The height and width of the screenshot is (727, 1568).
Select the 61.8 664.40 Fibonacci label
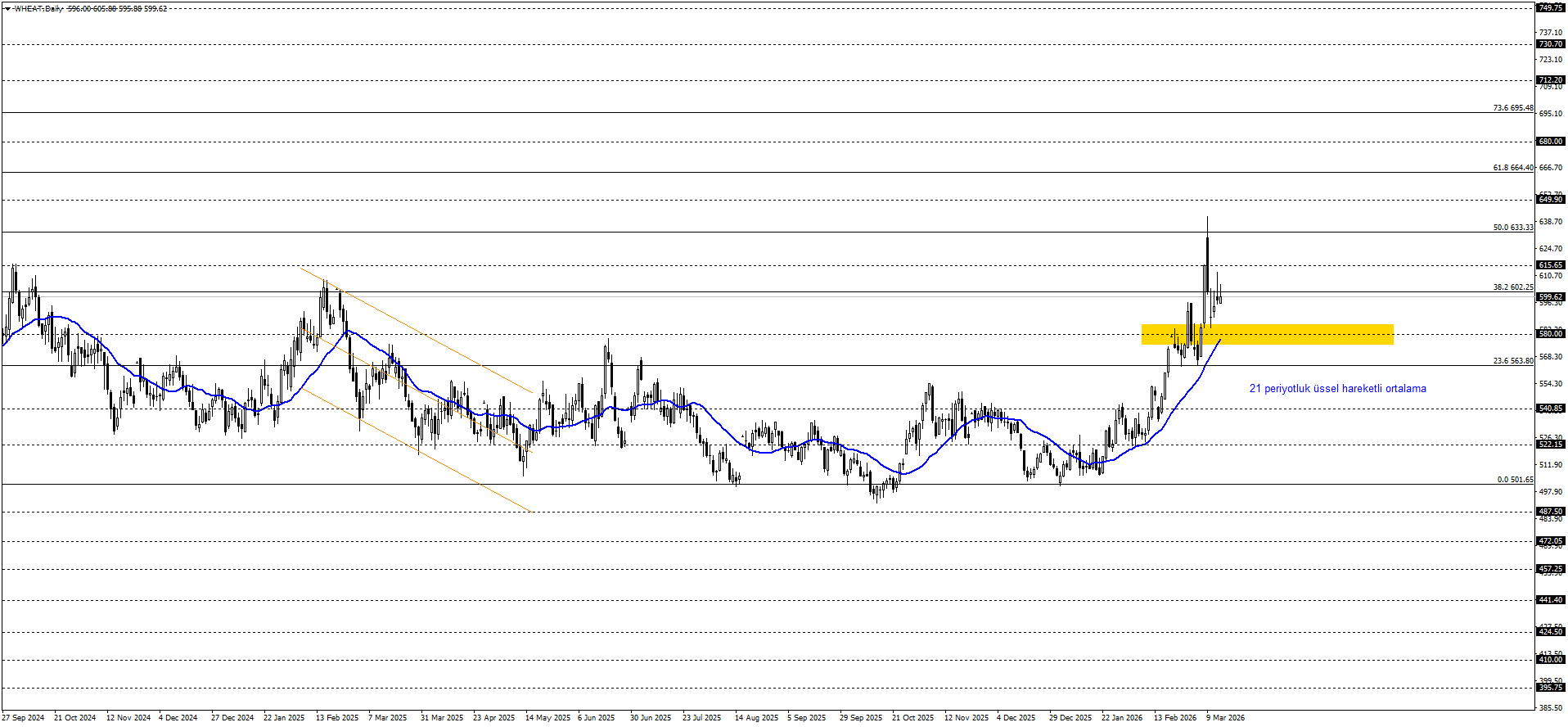point(1512,168)
